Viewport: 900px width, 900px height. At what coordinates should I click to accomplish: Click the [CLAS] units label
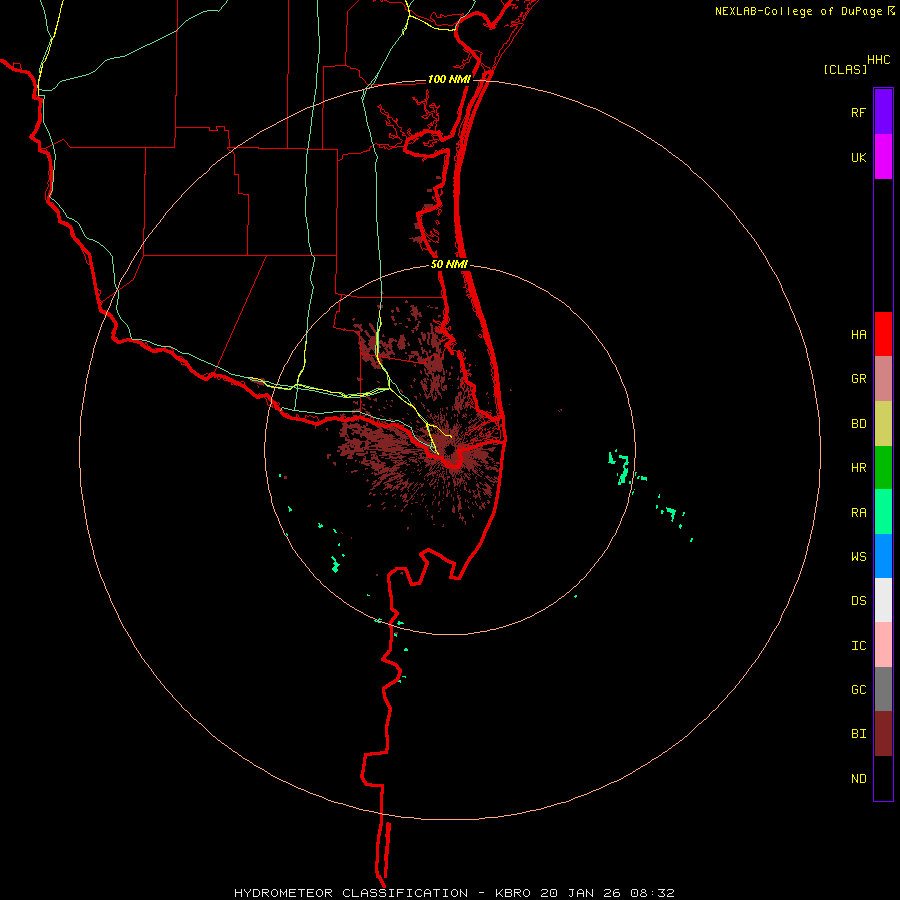click(x=845, y=69)
